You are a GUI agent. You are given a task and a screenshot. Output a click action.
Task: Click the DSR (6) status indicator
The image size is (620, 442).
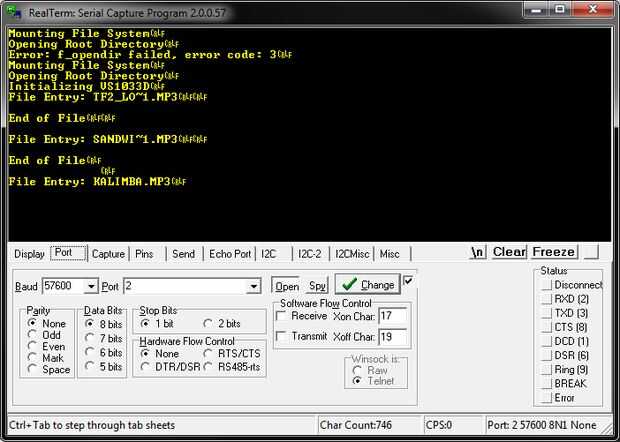pyautogui.click(x=547, y=355)
